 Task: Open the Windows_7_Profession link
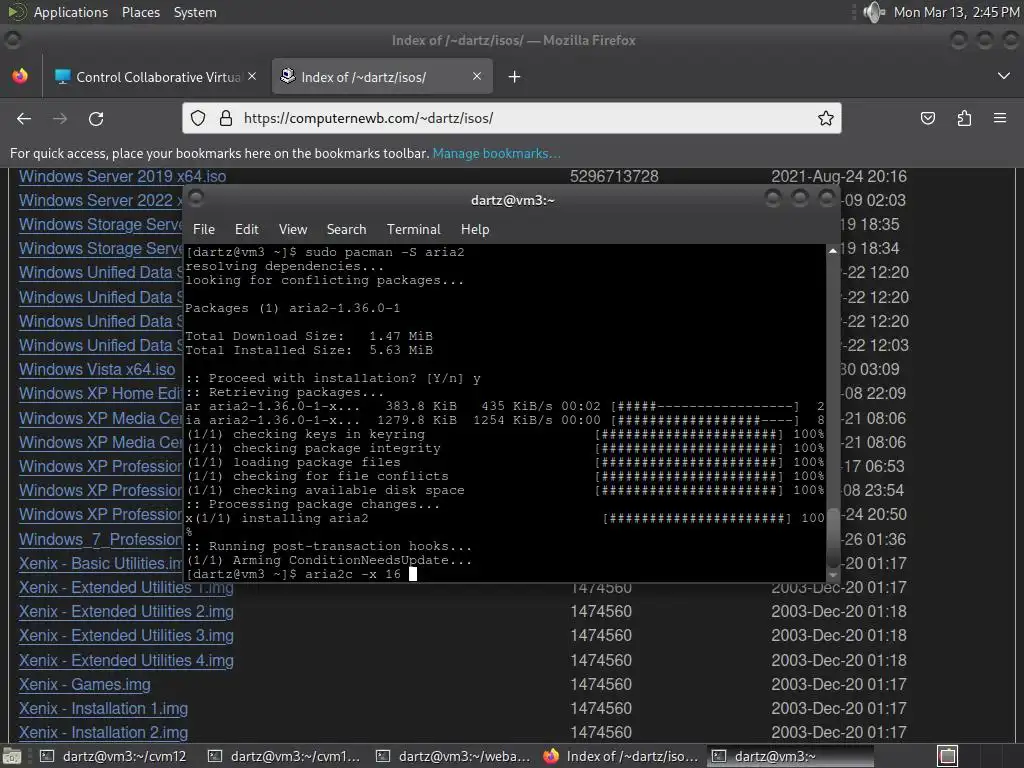tap(101, 539)
